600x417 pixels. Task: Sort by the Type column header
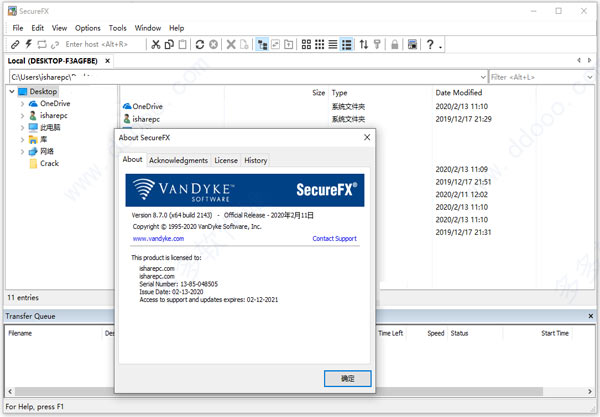[339, 93]
